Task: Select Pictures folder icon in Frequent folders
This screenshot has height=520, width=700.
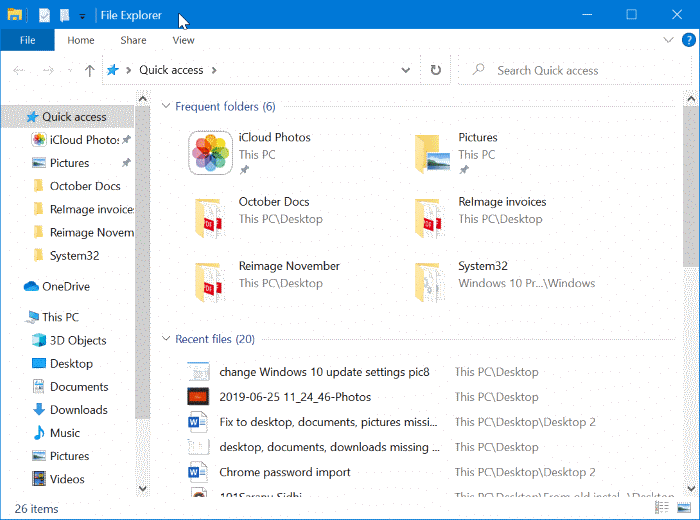Action: [x=432, y=153]
